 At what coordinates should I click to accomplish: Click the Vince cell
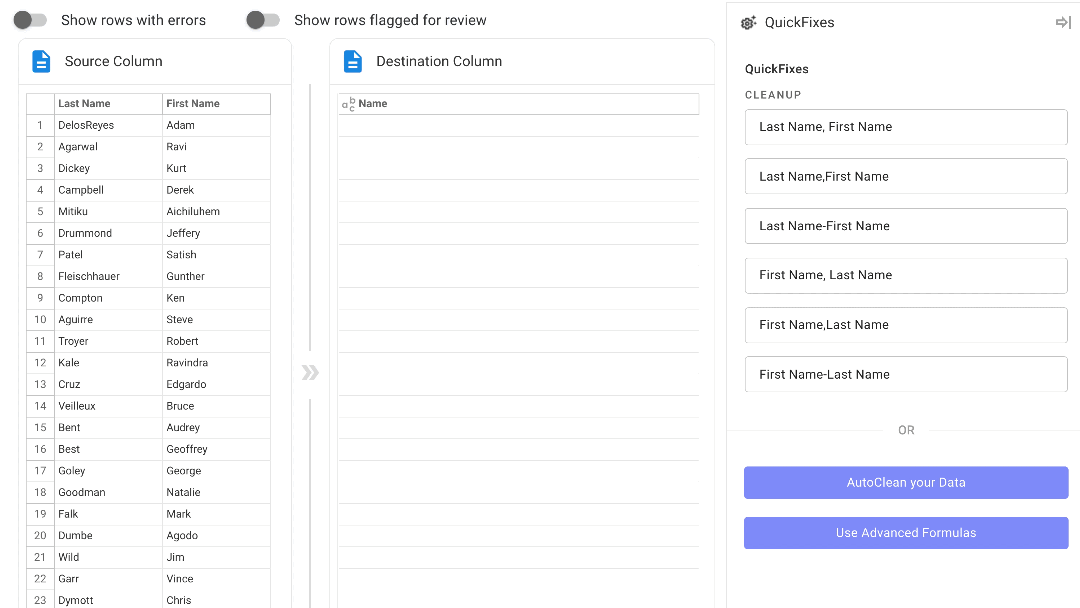coord(216,579)
